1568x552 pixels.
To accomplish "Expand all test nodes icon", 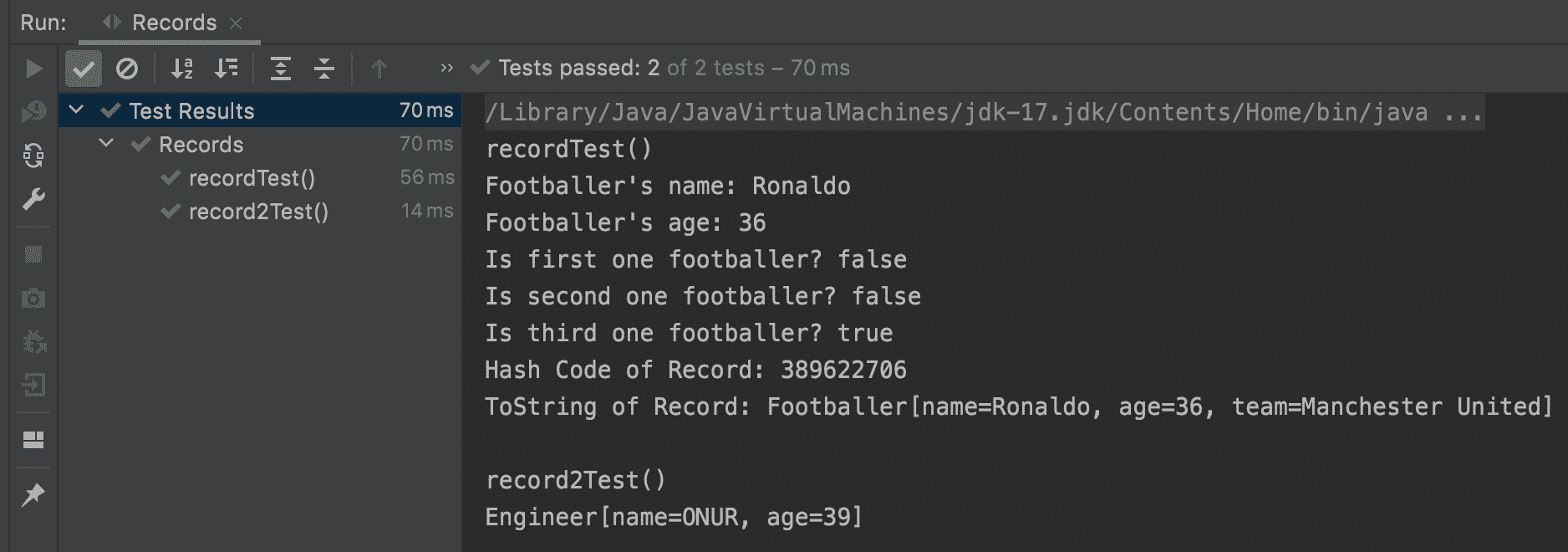I will tap(282, 69).
